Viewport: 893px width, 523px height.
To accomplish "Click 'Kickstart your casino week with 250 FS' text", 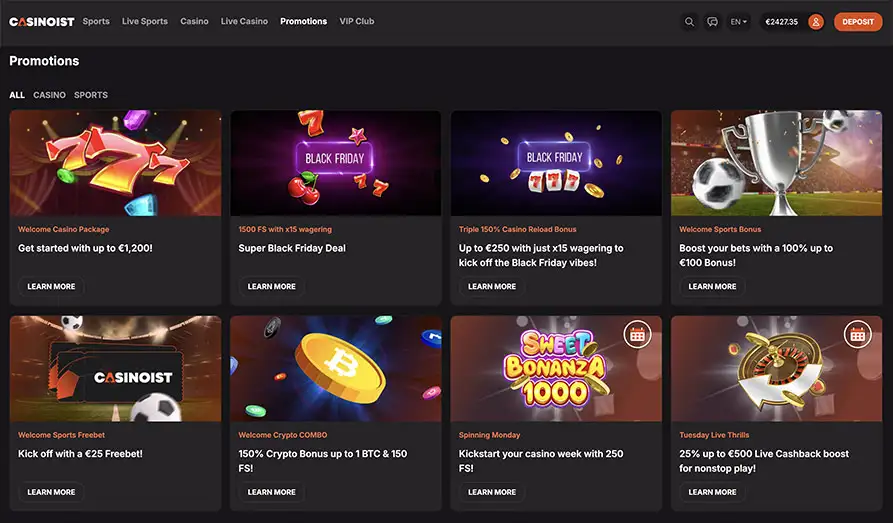I will (541, 461).
